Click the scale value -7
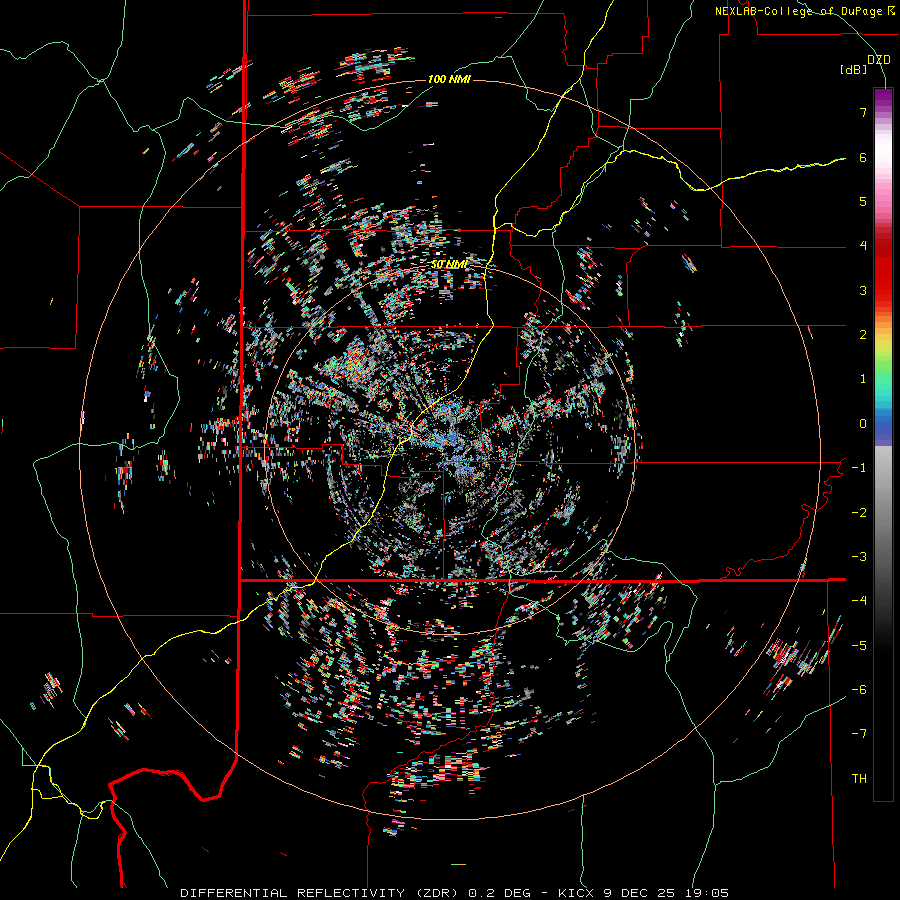Image resolution: width=900 pixels, height=900 pixels. pyautogui.click(x=859, y=734)
